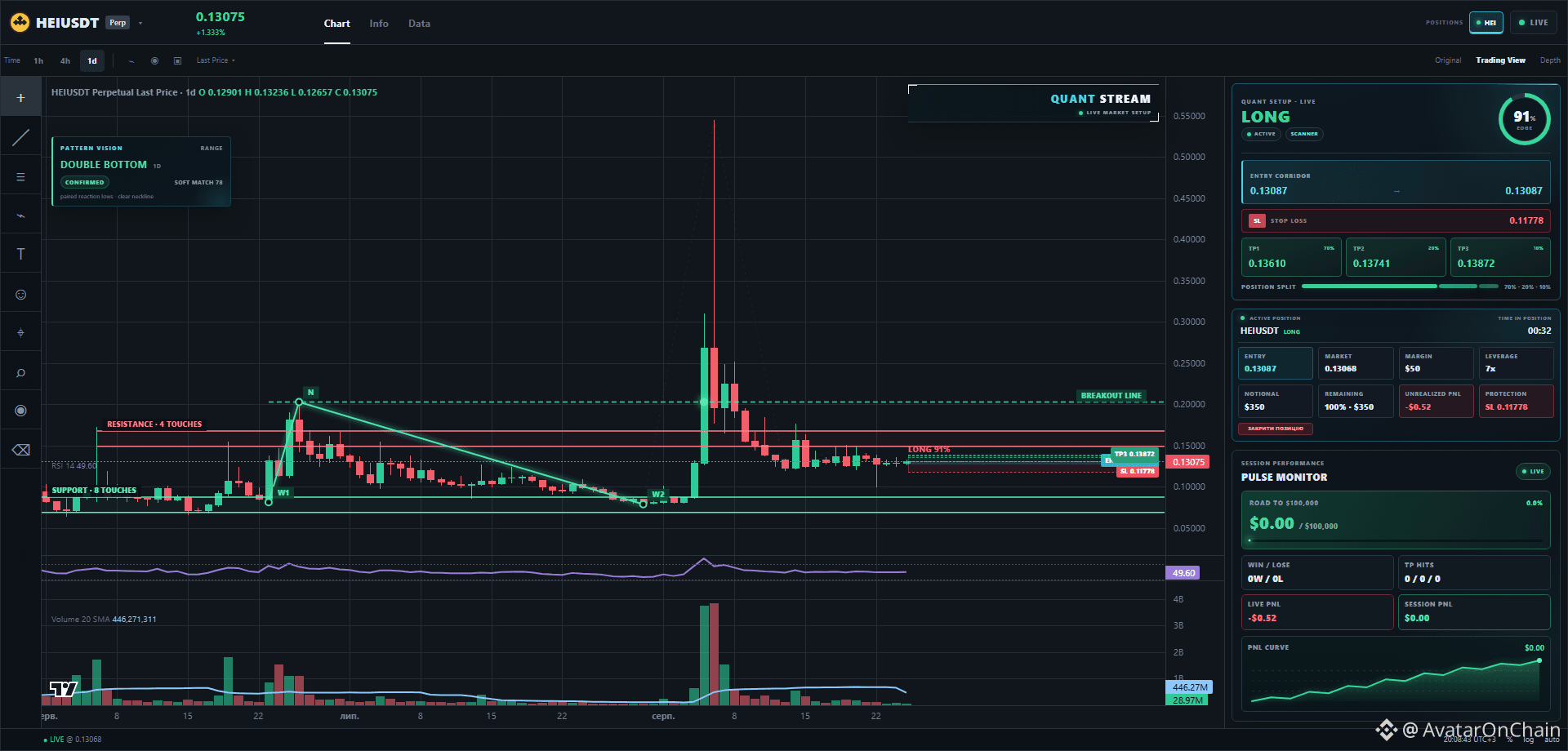Click the zoom magnifier tool
1568x751 pixels.
pyautogui.click(x=20, y=372)
